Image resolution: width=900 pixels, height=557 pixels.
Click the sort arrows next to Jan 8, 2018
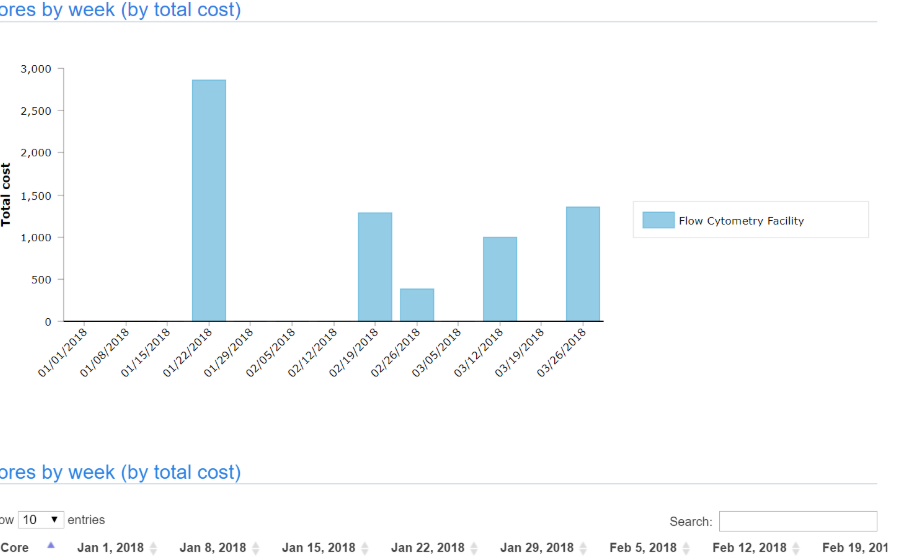pyautogui.click(x=255, y=548)
